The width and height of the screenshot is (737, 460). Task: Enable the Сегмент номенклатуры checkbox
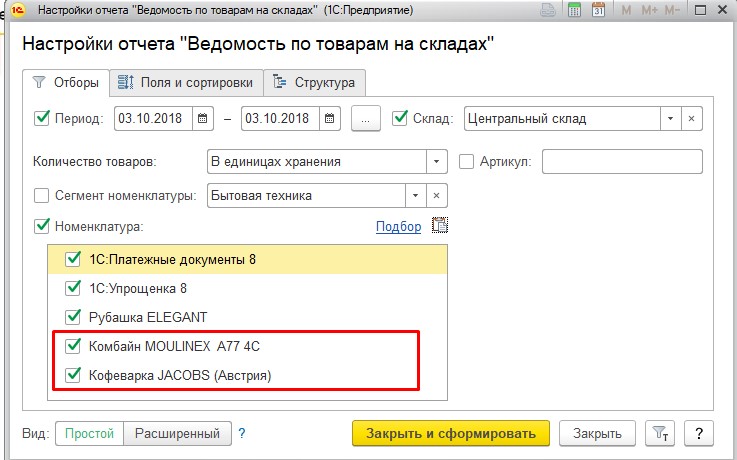tap(41, 195)
